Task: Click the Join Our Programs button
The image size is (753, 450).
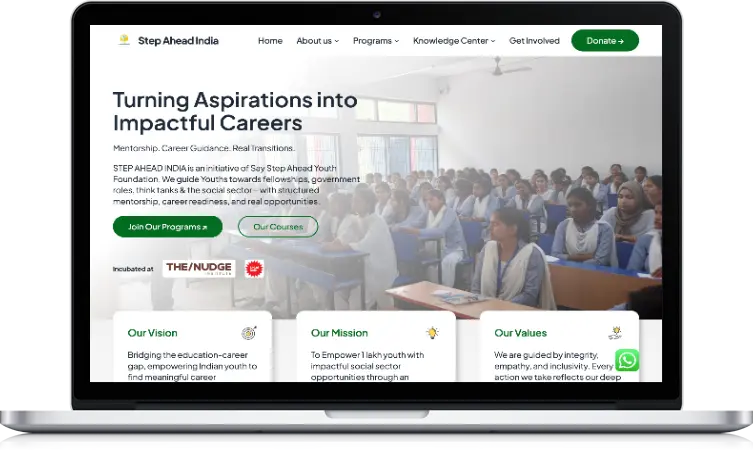Action: coord(168,227)
